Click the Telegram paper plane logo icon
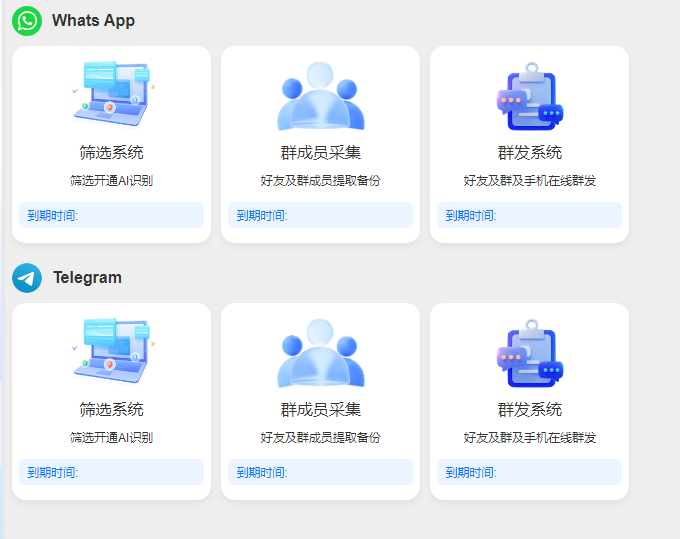 click(x=27, y=278)
